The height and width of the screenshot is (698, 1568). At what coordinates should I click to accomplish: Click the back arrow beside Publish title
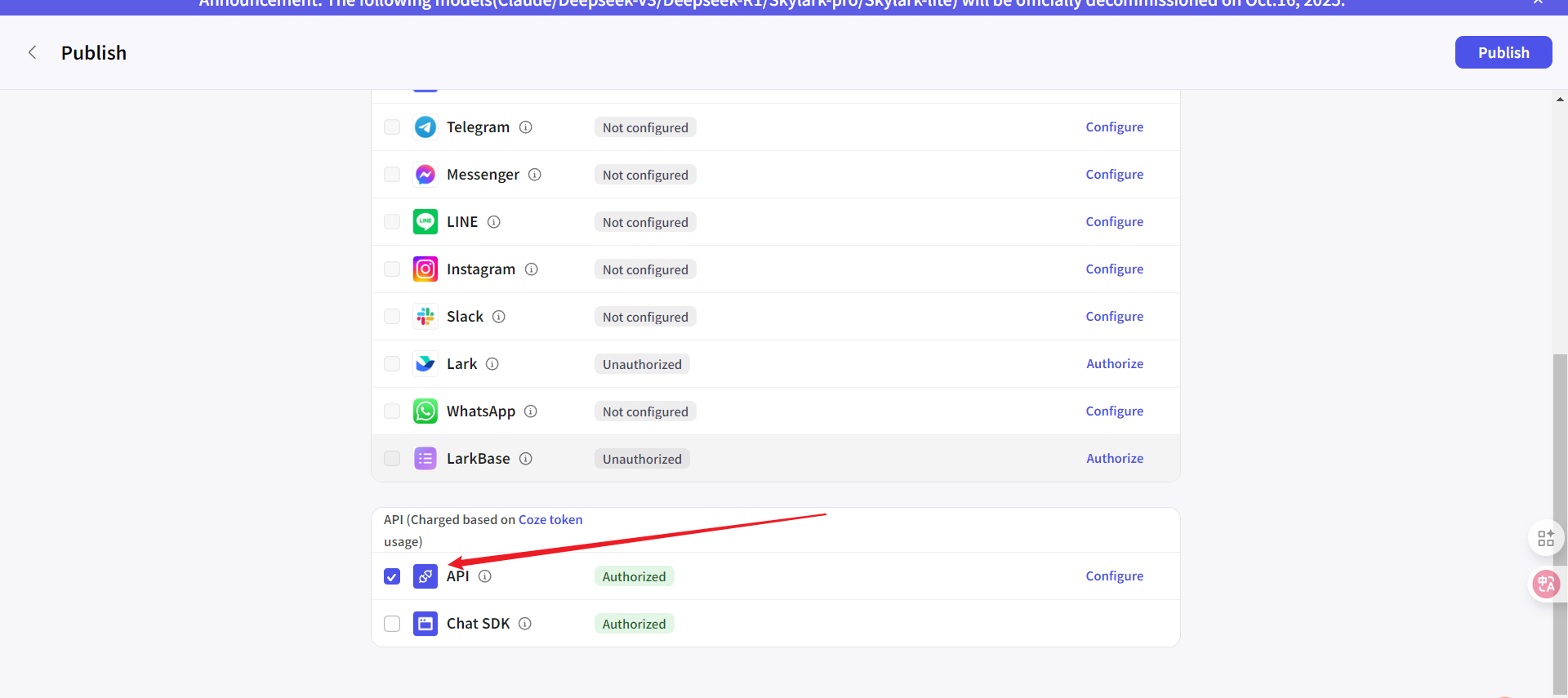33,53
